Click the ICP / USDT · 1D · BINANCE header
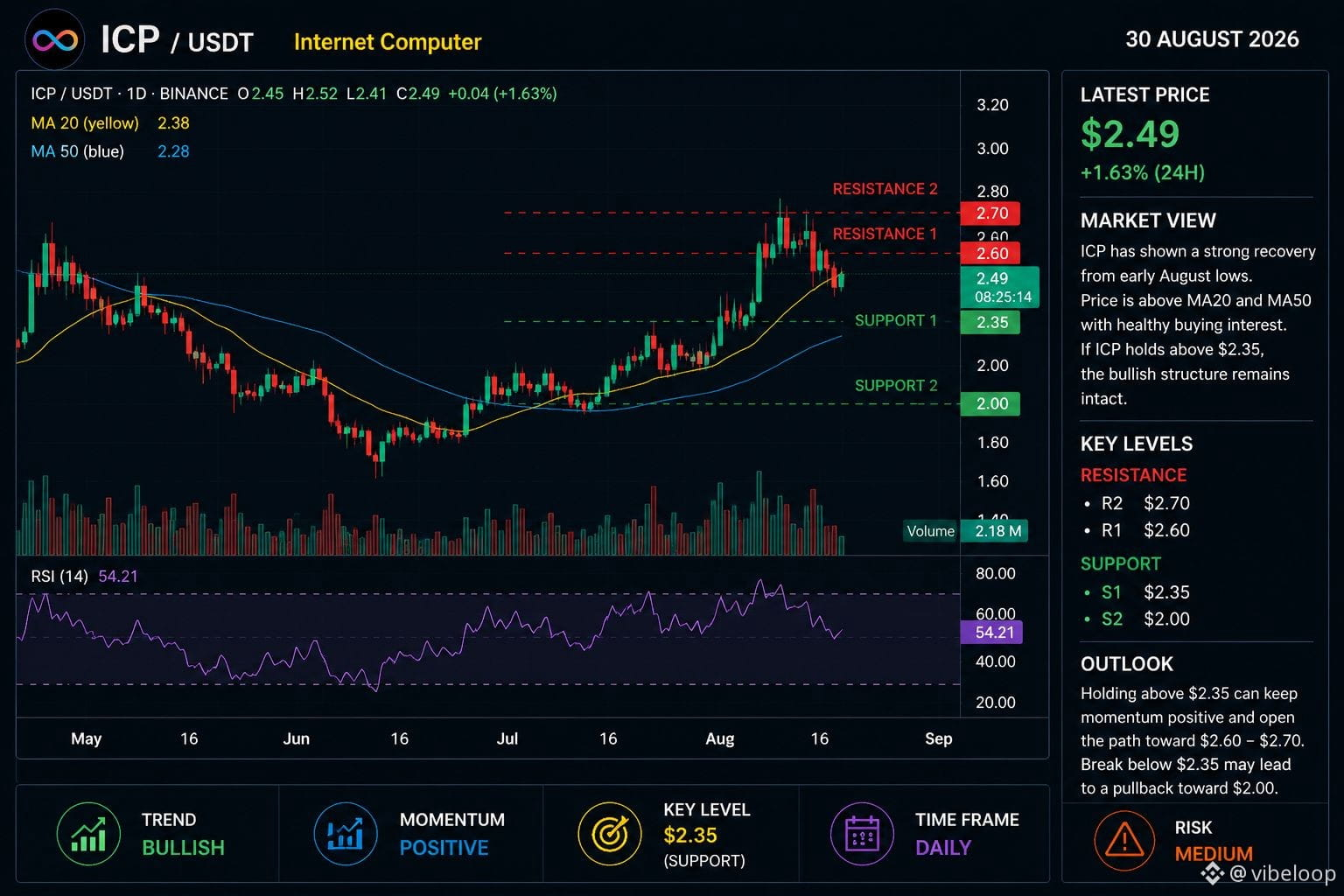 click(129, 94)
